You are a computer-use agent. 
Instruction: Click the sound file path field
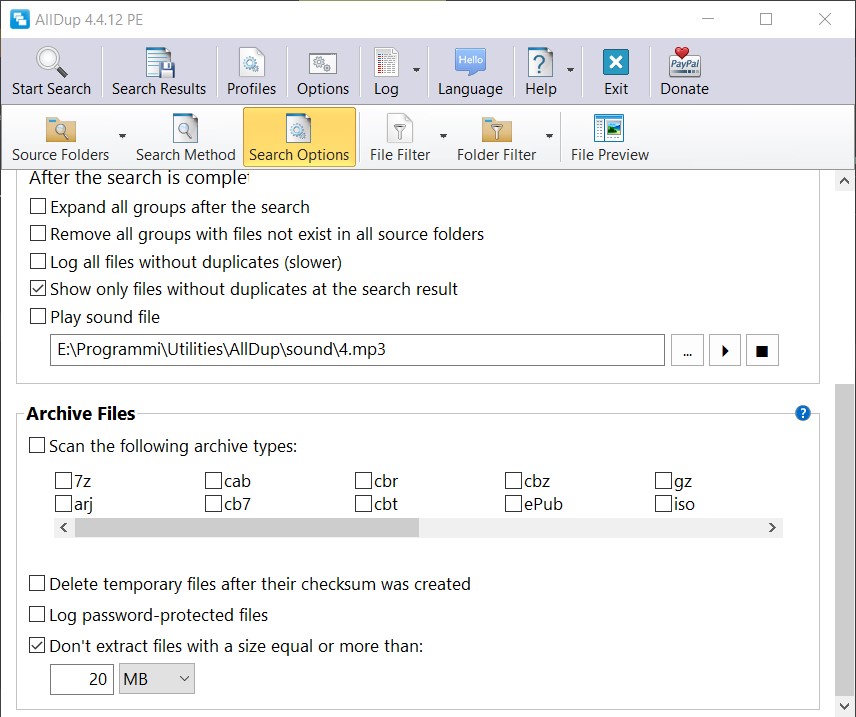pyautogui.click(x=357, y=350)
